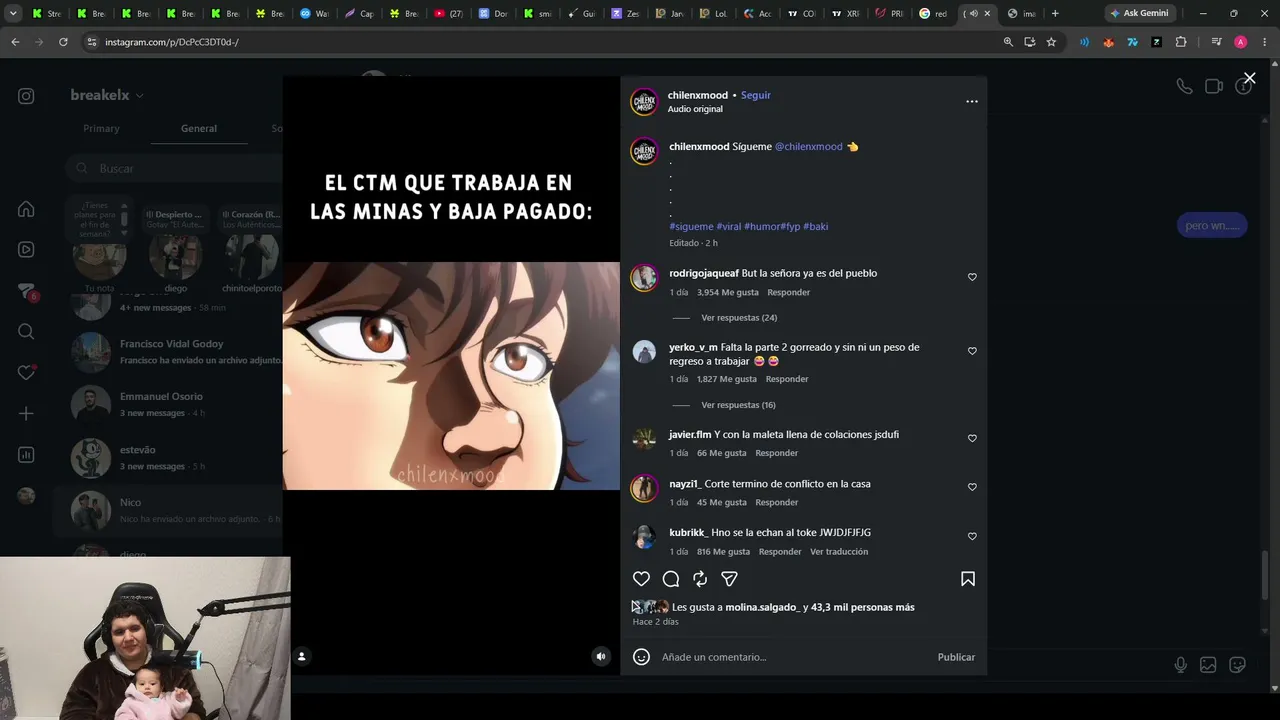Go back using the browser back arrow
This screenshot has width=1280, height=720.
click(x=15, y=42)
